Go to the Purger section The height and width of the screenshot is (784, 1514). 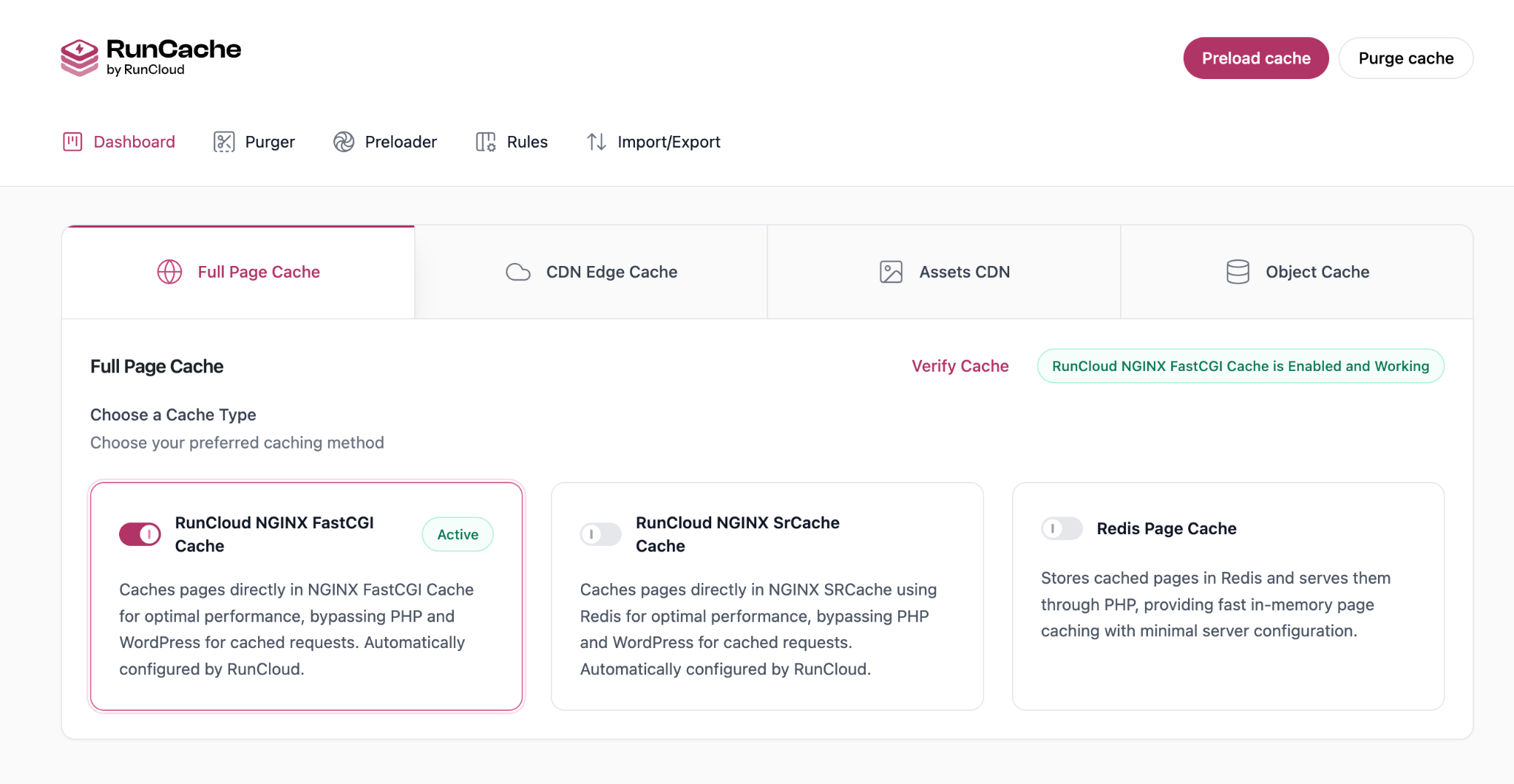(x=254, y=142)
